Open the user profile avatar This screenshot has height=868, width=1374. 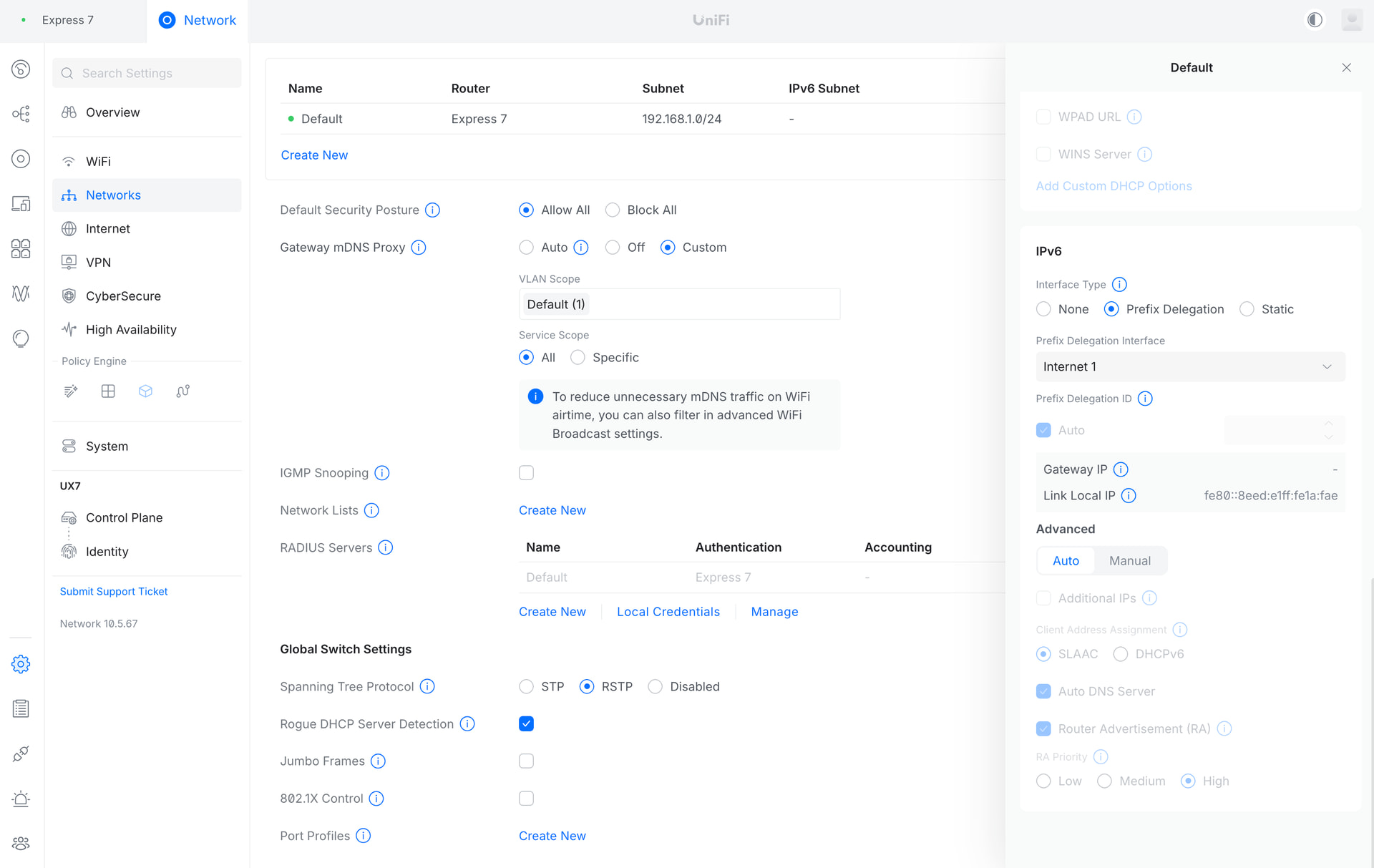click(x=1352, y=20)
